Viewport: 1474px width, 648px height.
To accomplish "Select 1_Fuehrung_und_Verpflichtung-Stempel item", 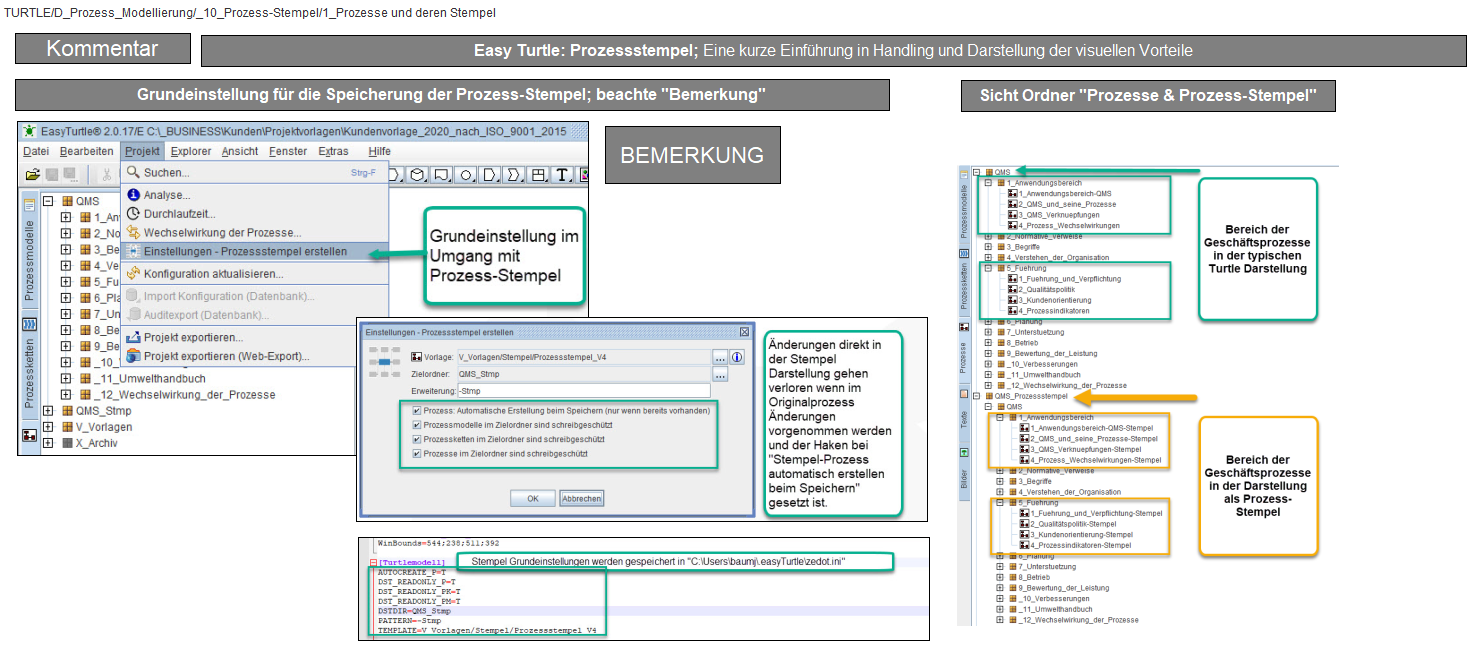I will click(x=1097, y=513).
